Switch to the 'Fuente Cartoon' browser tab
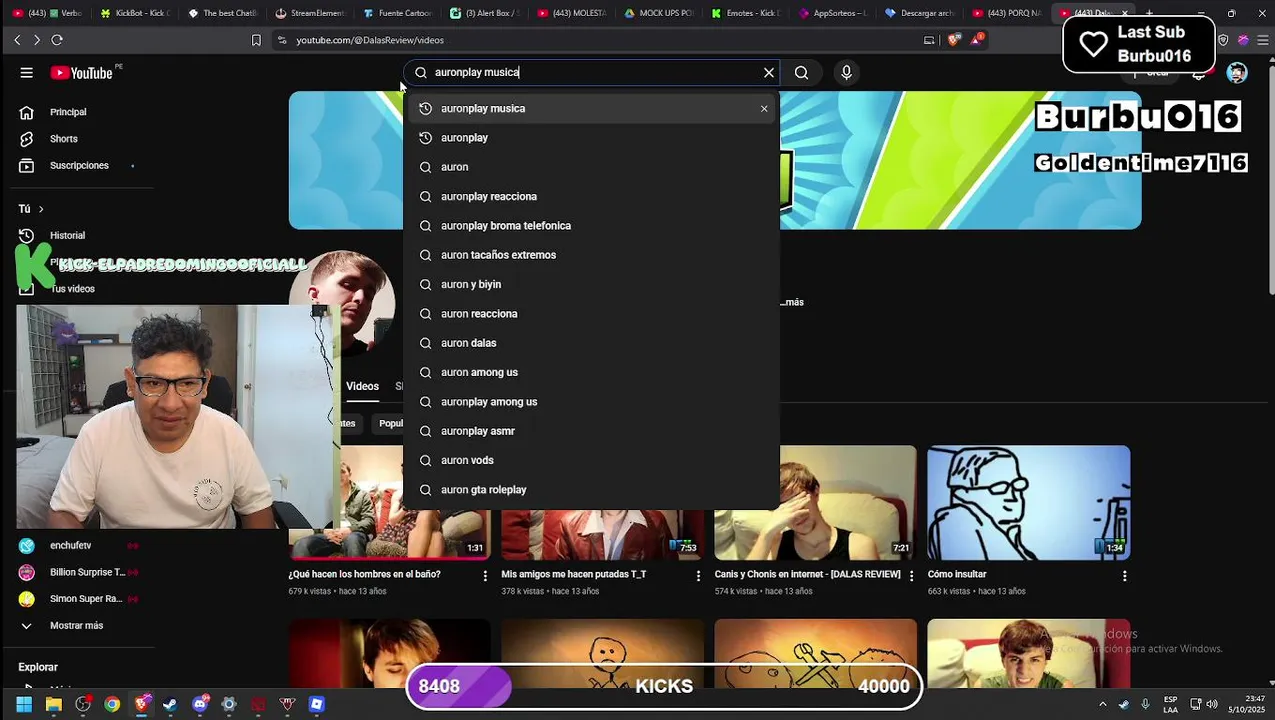Image resolution: width=1275 pixels, height=720 pixels. click(x=399, y=13)
